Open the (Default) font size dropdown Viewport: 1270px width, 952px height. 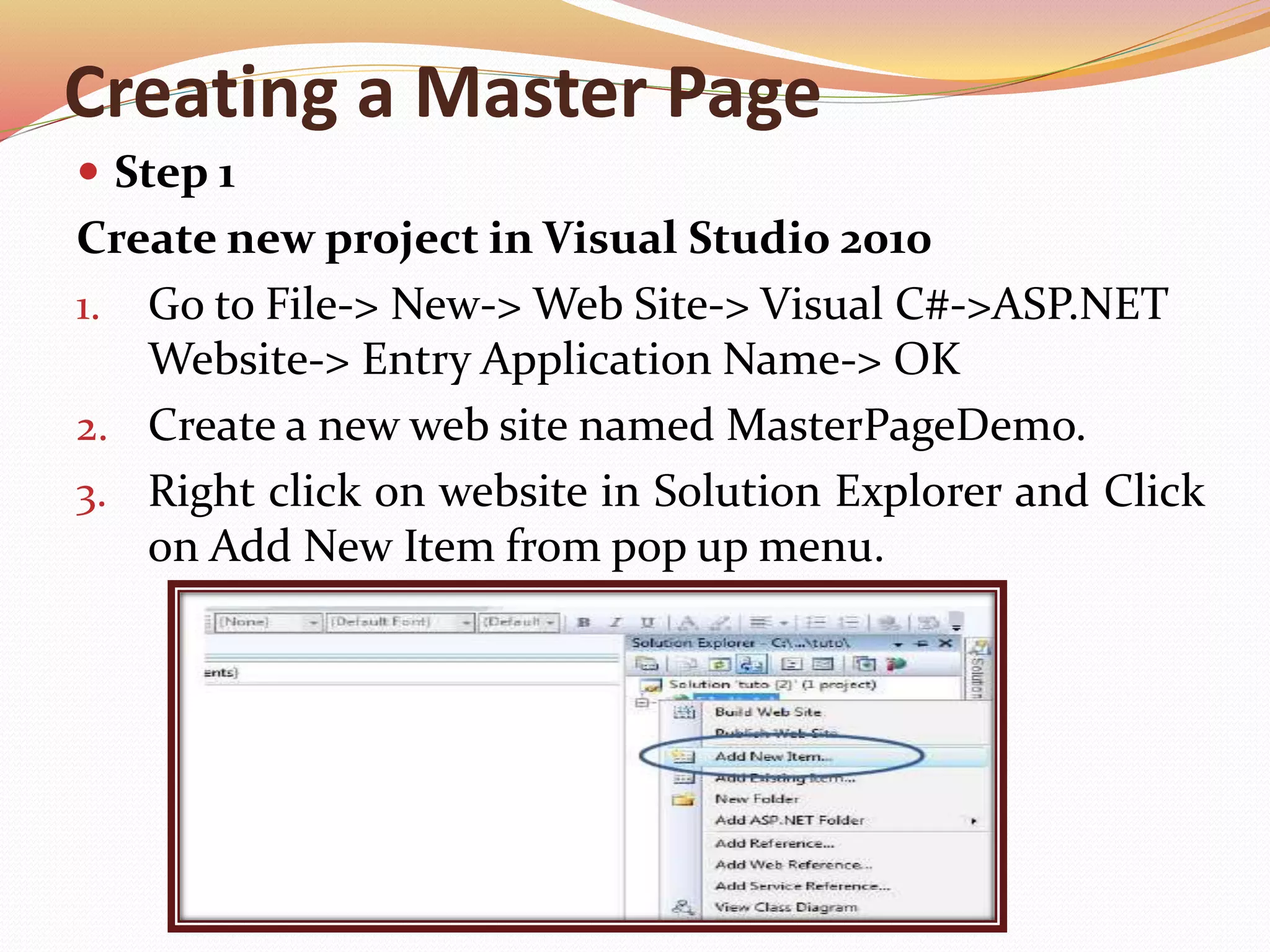pos(520,622)
